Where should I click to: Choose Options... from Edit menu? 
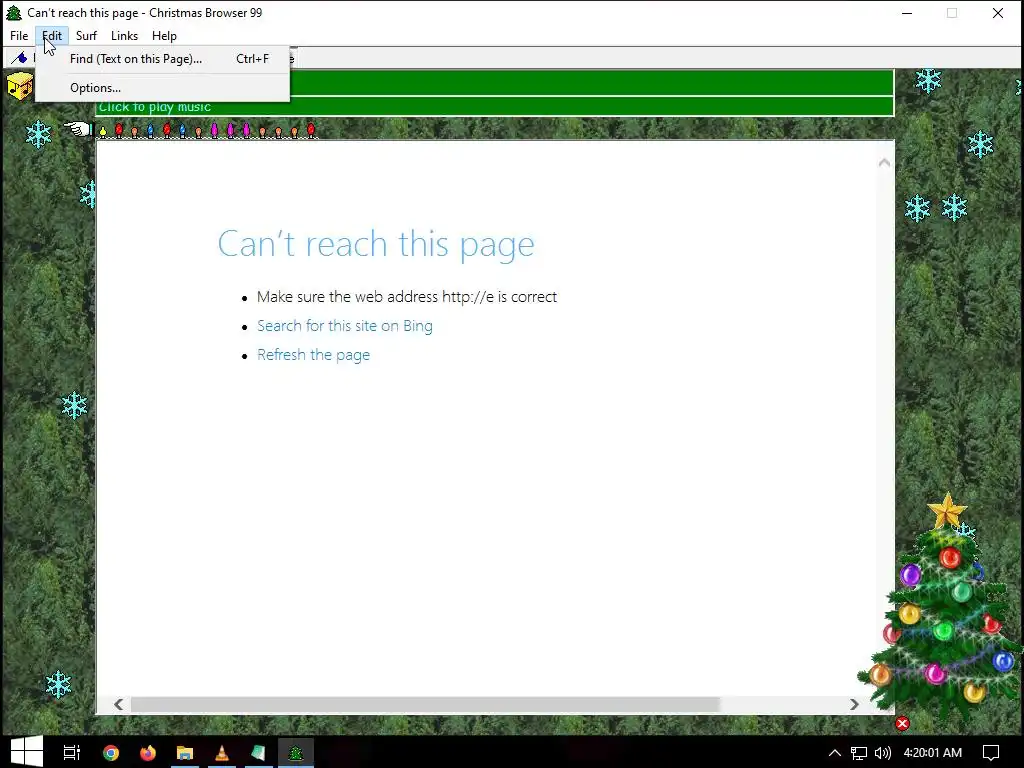[163, 88]
